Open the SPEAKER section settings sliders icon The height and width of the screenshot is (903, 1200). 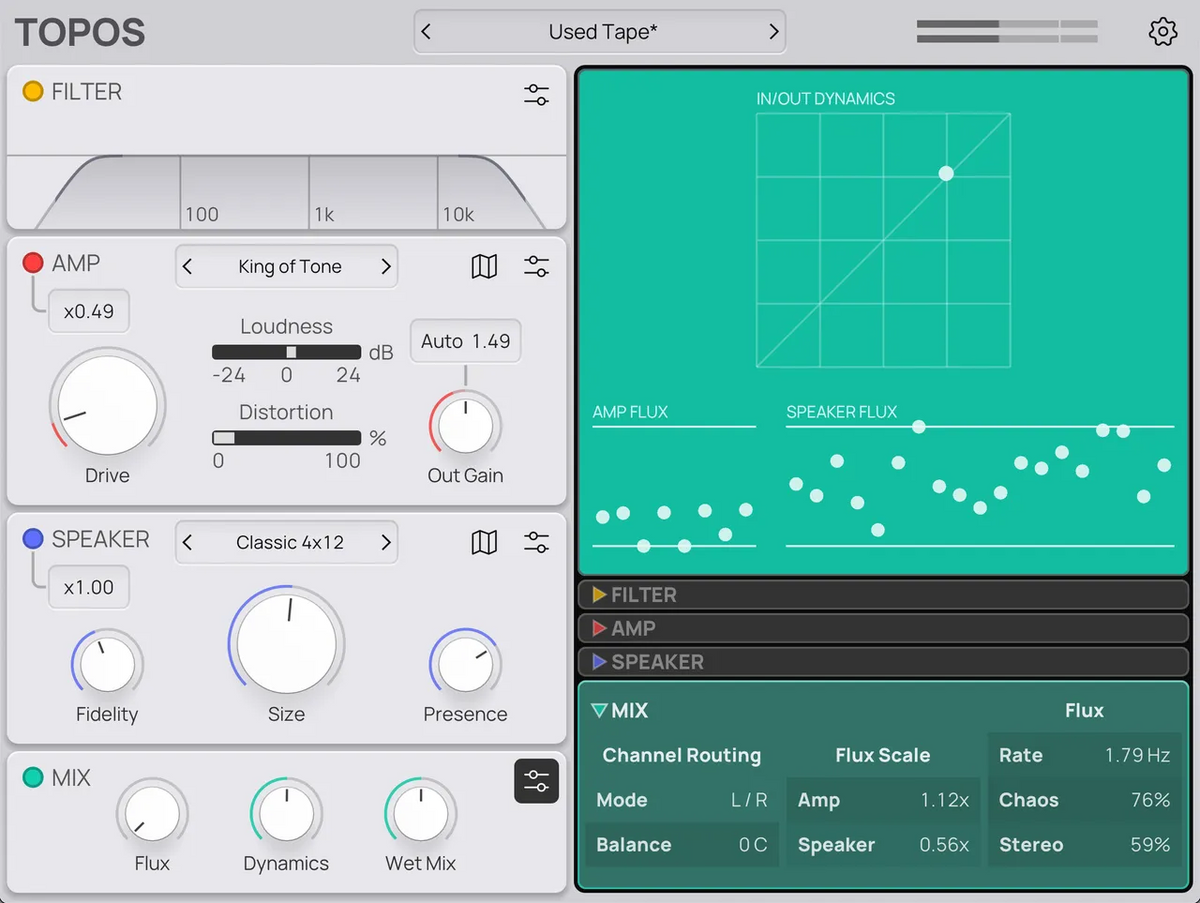536,542
